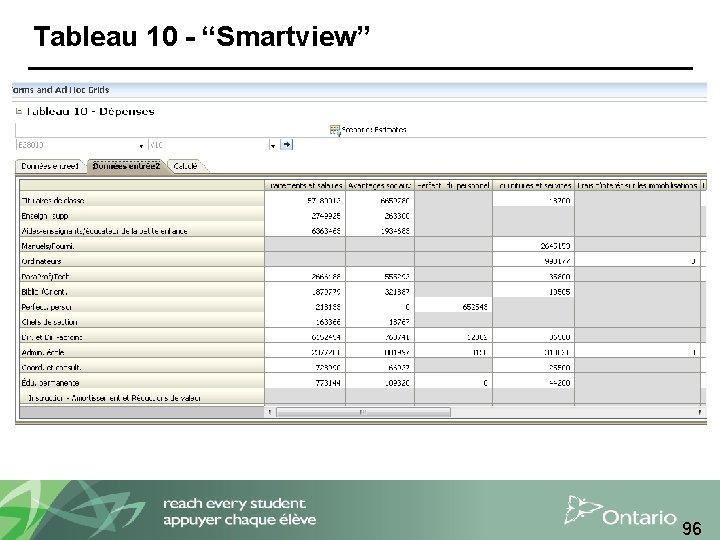Viewport: 720px width, 540px height.
Task: Click the Forms and Ad Hoc Grids header
Action: (61, 90)
